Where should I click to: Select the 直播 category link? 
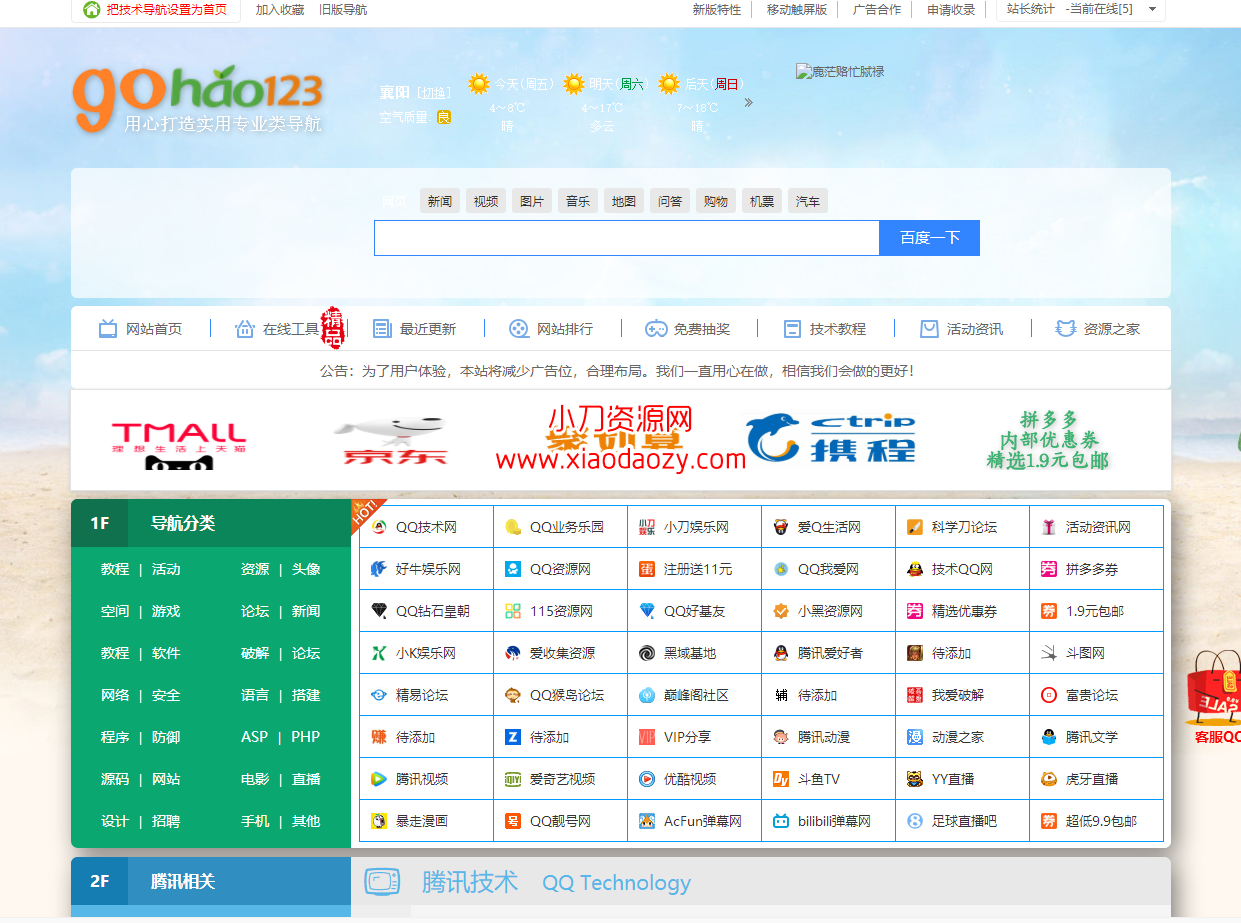tap(306, 779)
